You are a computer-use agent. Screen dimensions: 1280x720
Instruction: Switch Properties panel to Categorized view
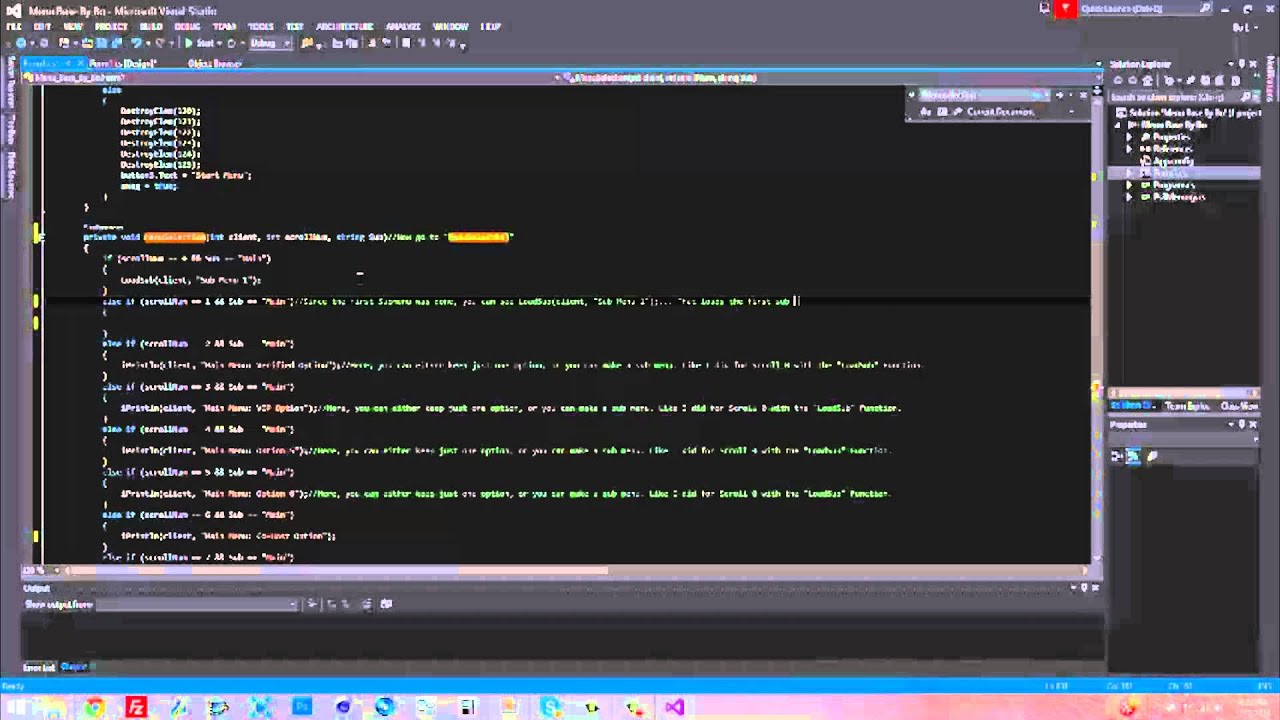coord(1117,456)
